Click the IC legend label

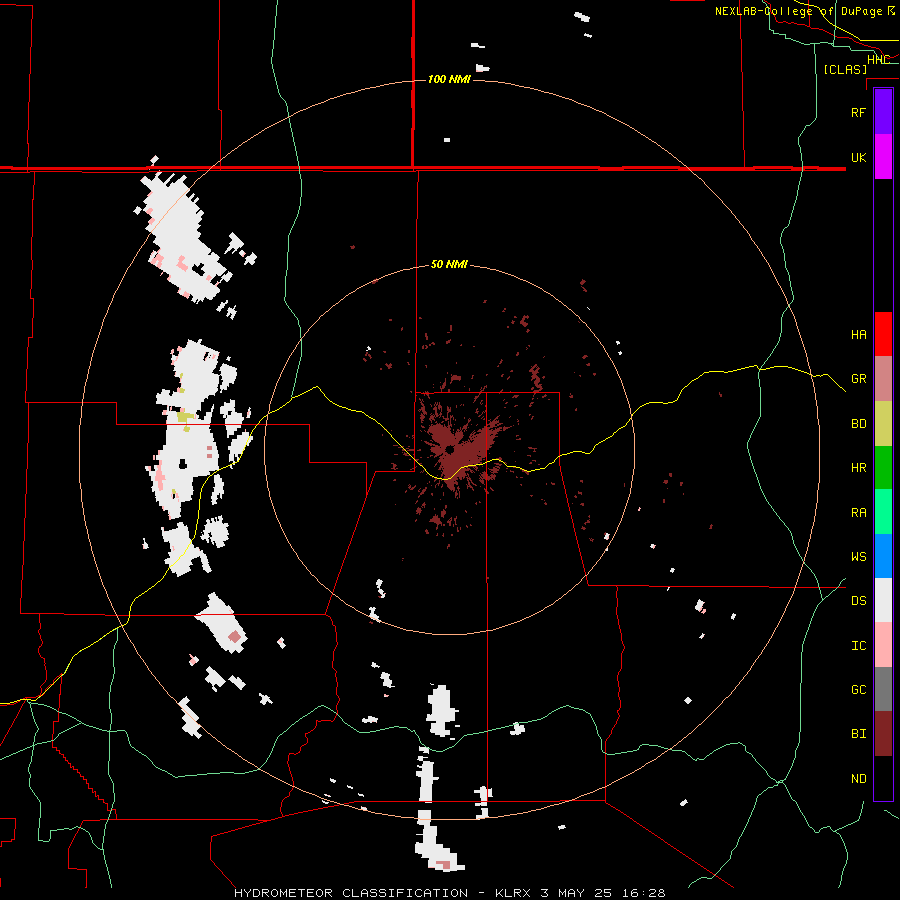[x=858, y=646]
